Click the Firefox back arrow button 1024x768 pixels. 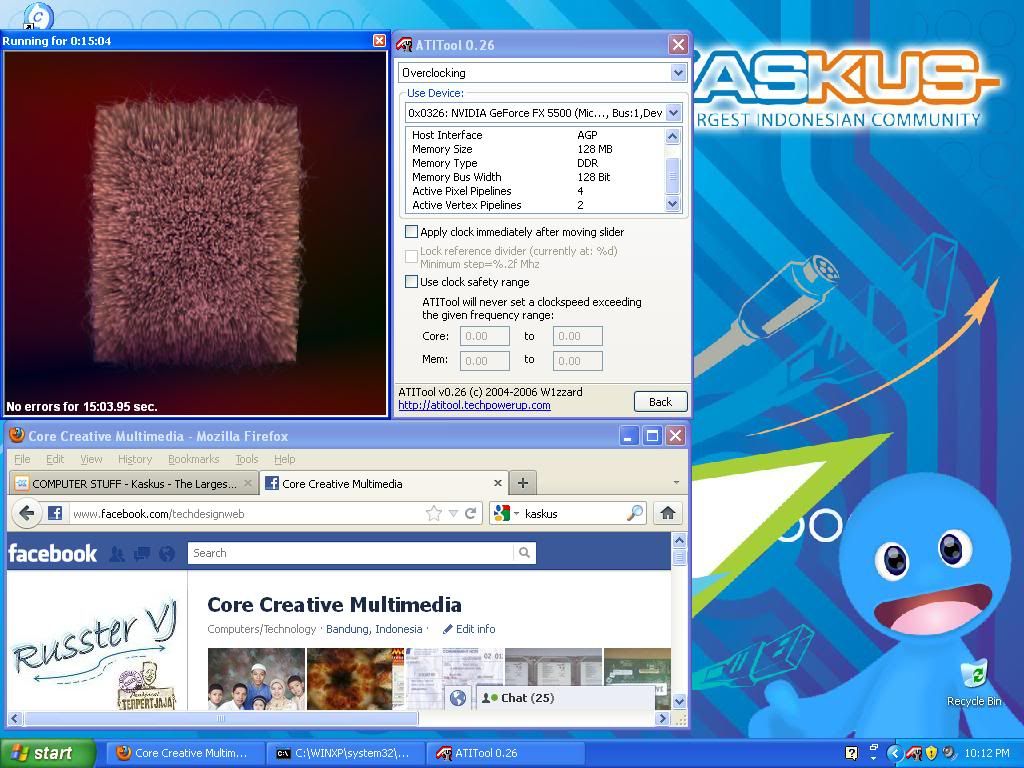(26, 513)
